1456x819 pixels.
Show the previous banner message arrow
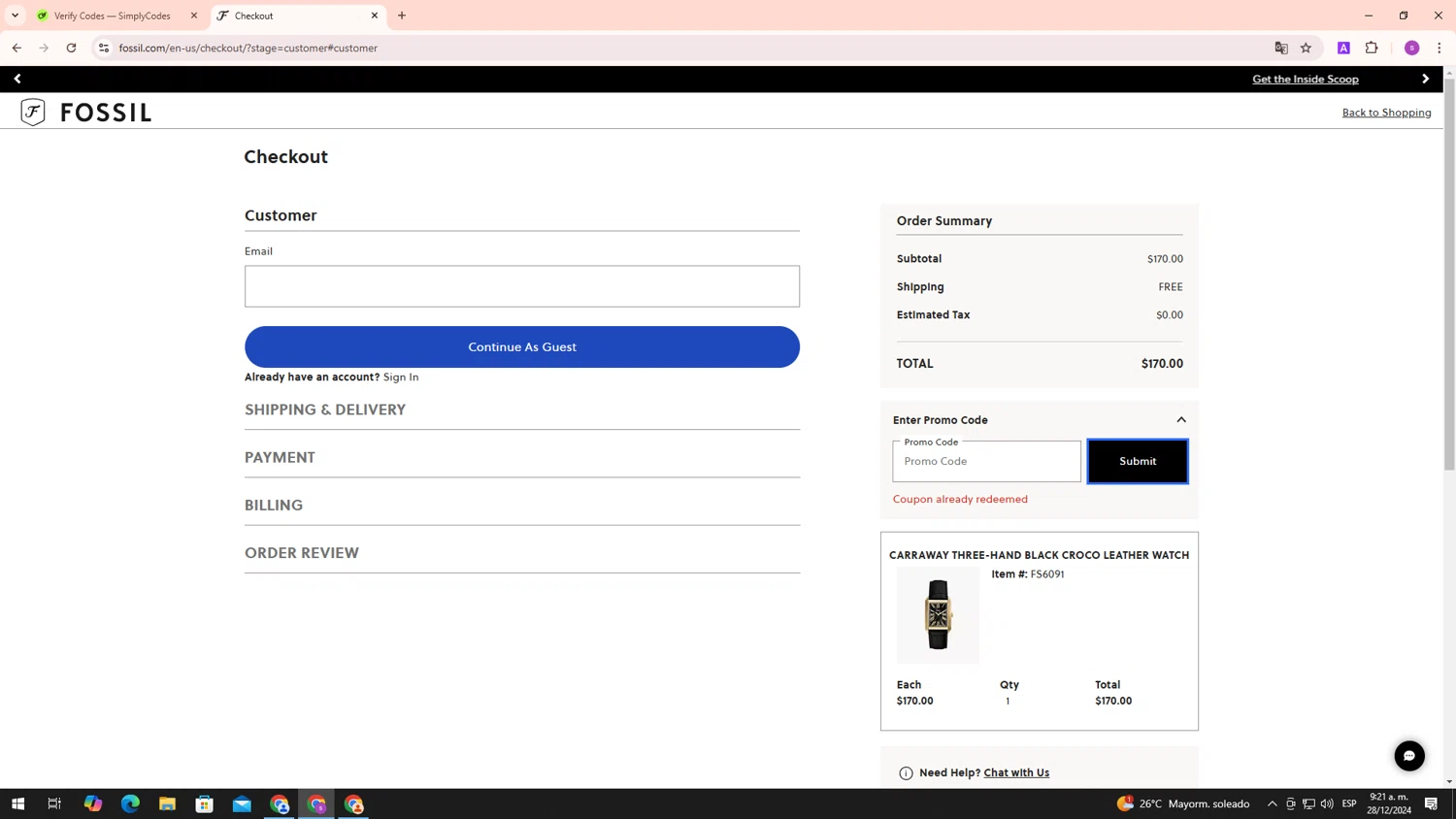click(x=17, y=79)
